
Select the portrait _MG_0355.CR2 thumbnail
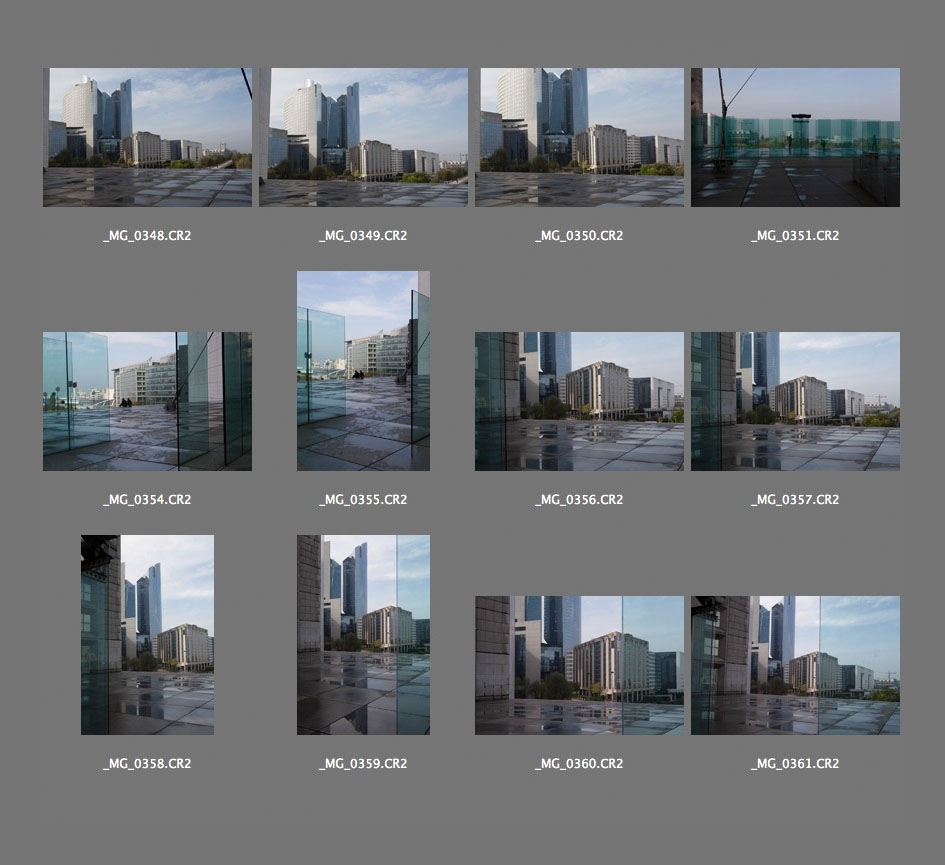click(x=363, y=370)
